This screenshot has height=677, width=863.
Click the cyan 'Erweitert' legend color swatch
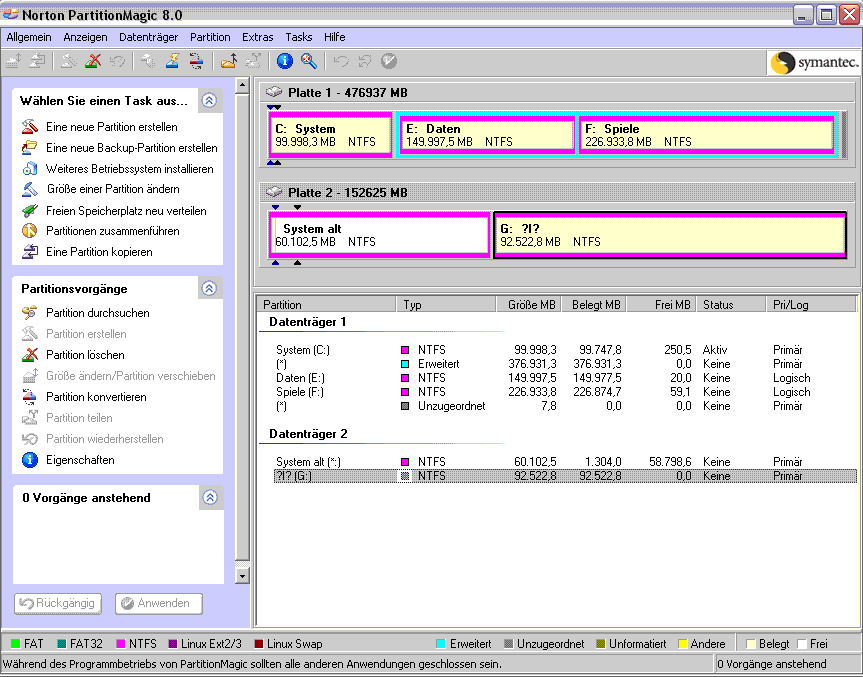440,643
